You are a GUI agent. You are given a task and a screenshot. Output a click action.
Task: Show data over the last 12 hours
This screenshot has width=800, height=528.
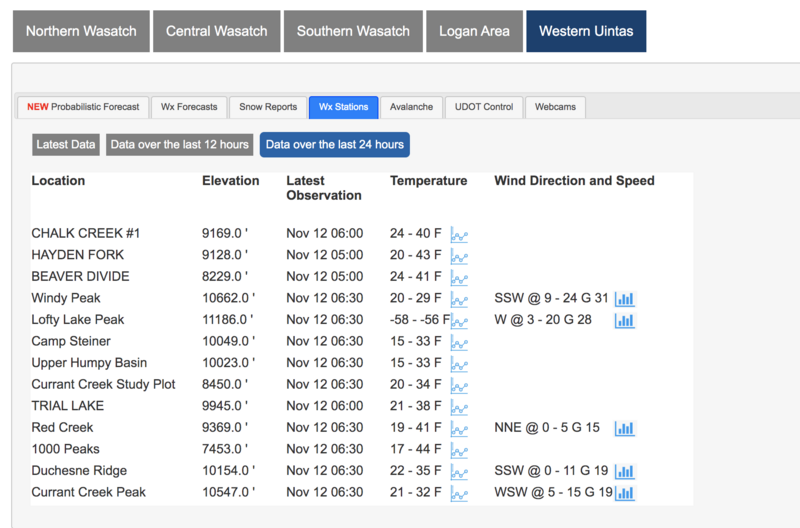(x=180, y=145)
